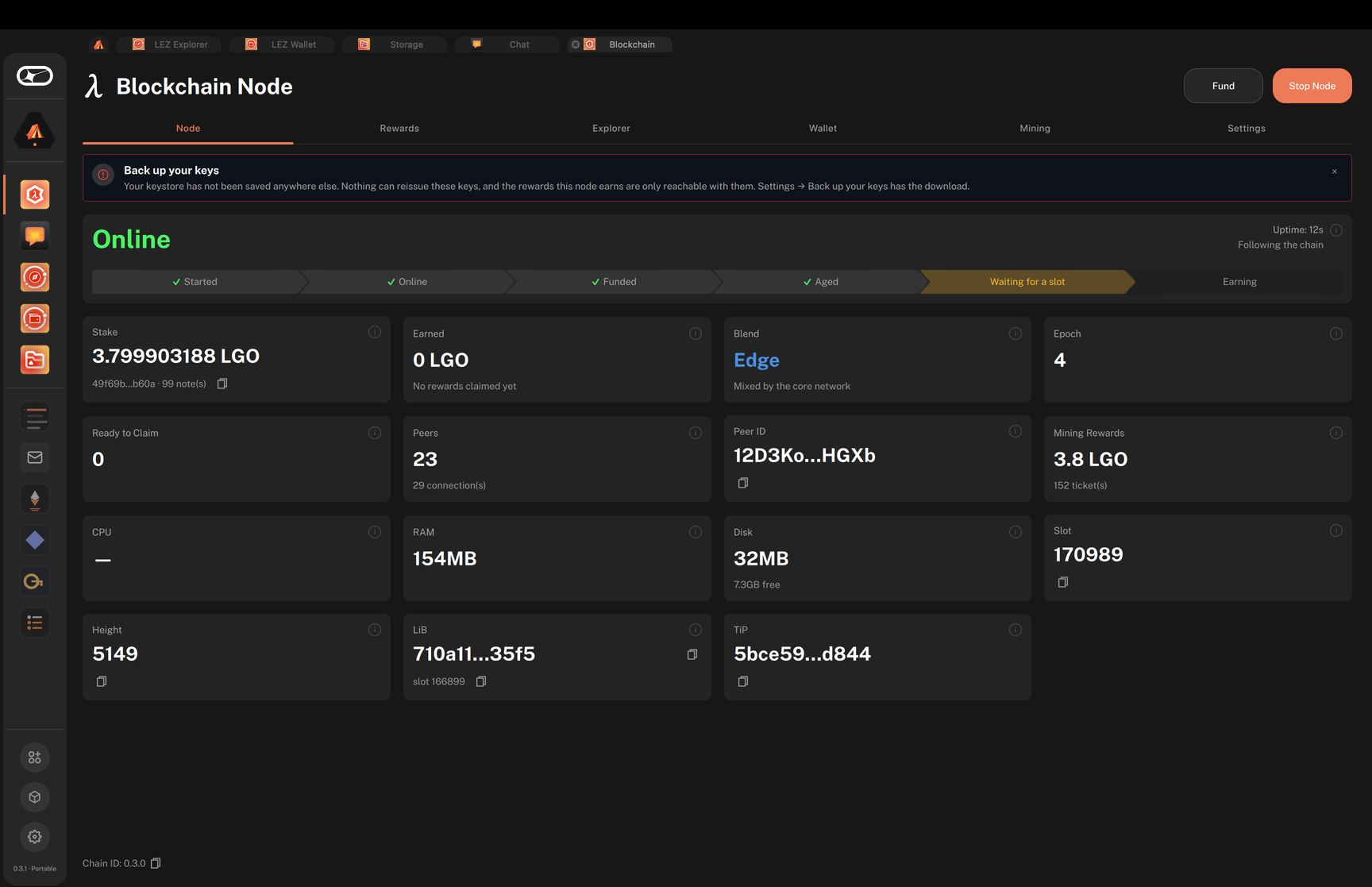1372x887 pixels.
Task: Show info for the Peers card
Action: point(696,433)
